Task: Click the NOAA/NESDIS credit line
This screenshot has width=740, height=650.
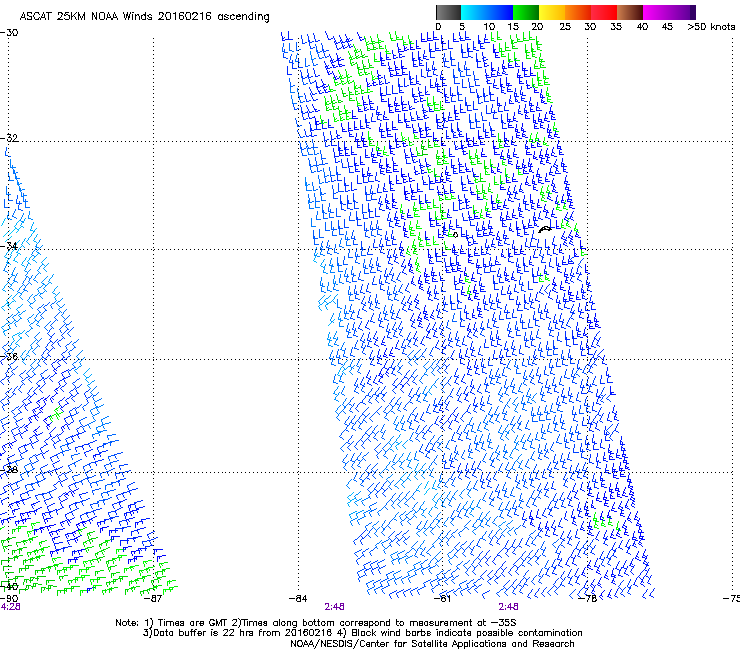Action: [x=432, y=644]
